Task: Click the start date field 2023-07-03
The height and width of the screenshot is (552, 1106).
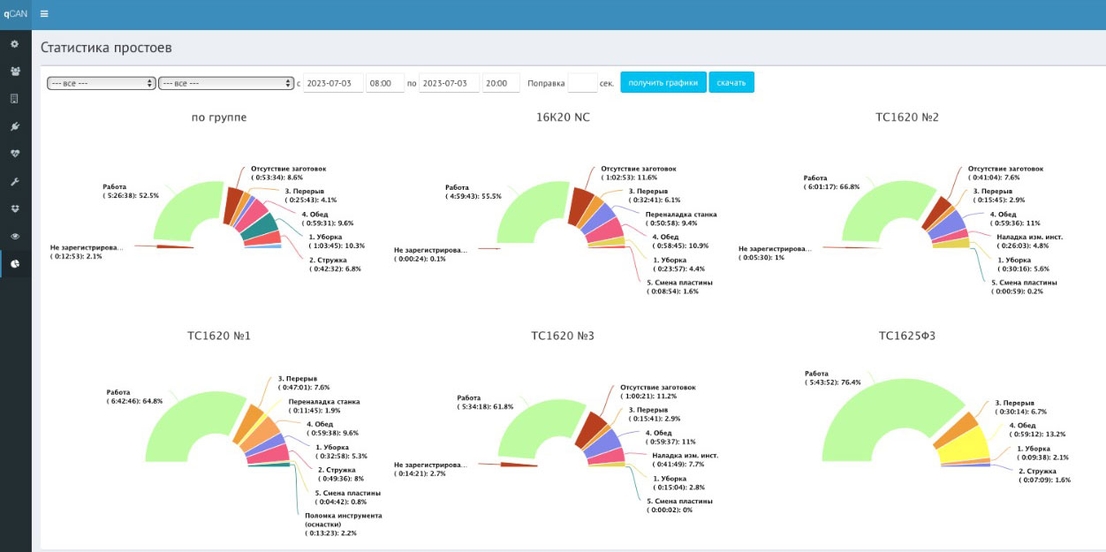Action: 334,82
